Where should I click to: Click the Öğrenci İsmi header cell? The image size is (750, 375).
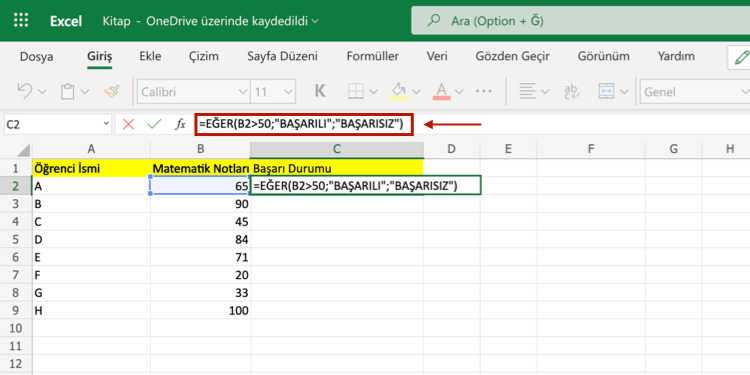click(91, 168)
